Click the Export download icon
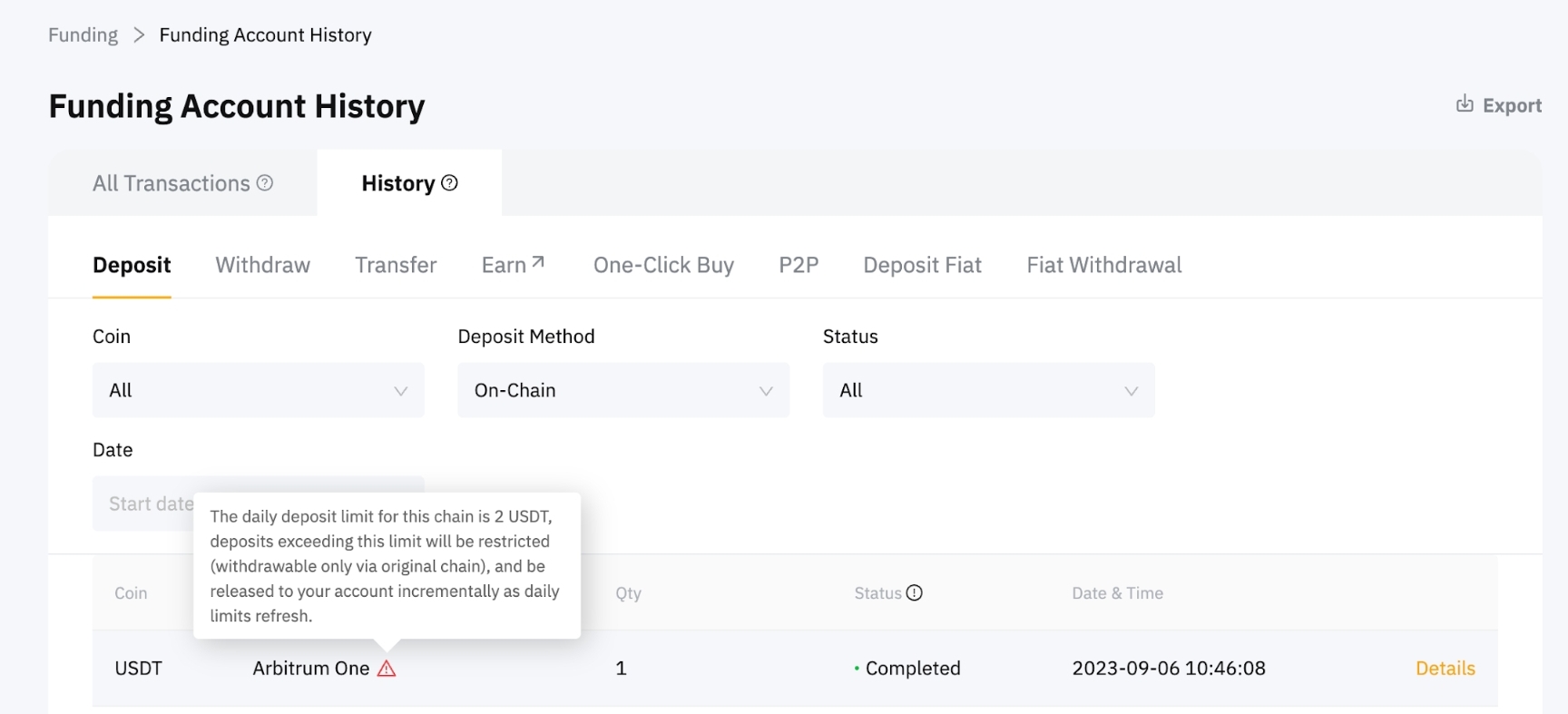 1465,104
